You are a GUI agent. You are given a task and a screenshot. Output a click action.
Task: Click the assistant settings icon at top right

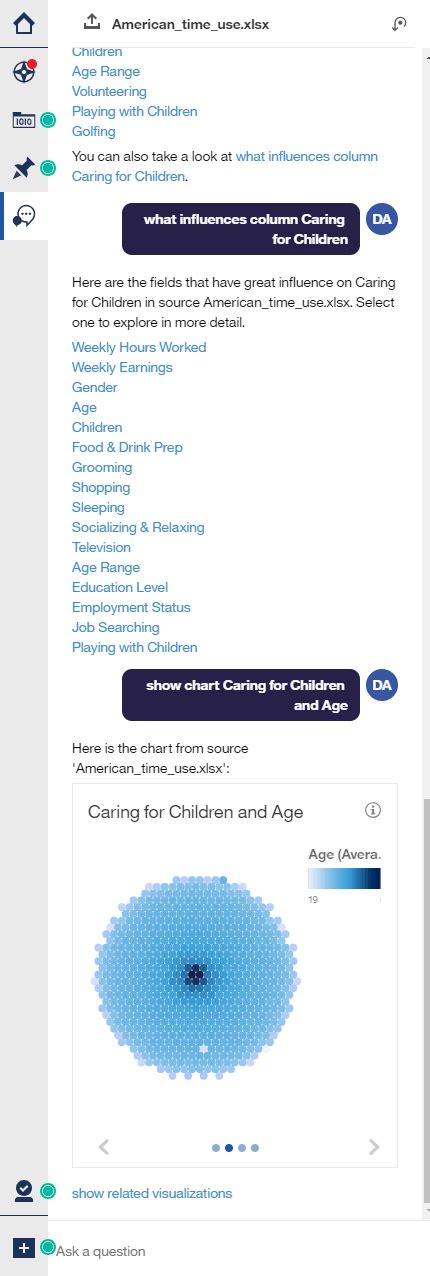[x=399, y=23]
